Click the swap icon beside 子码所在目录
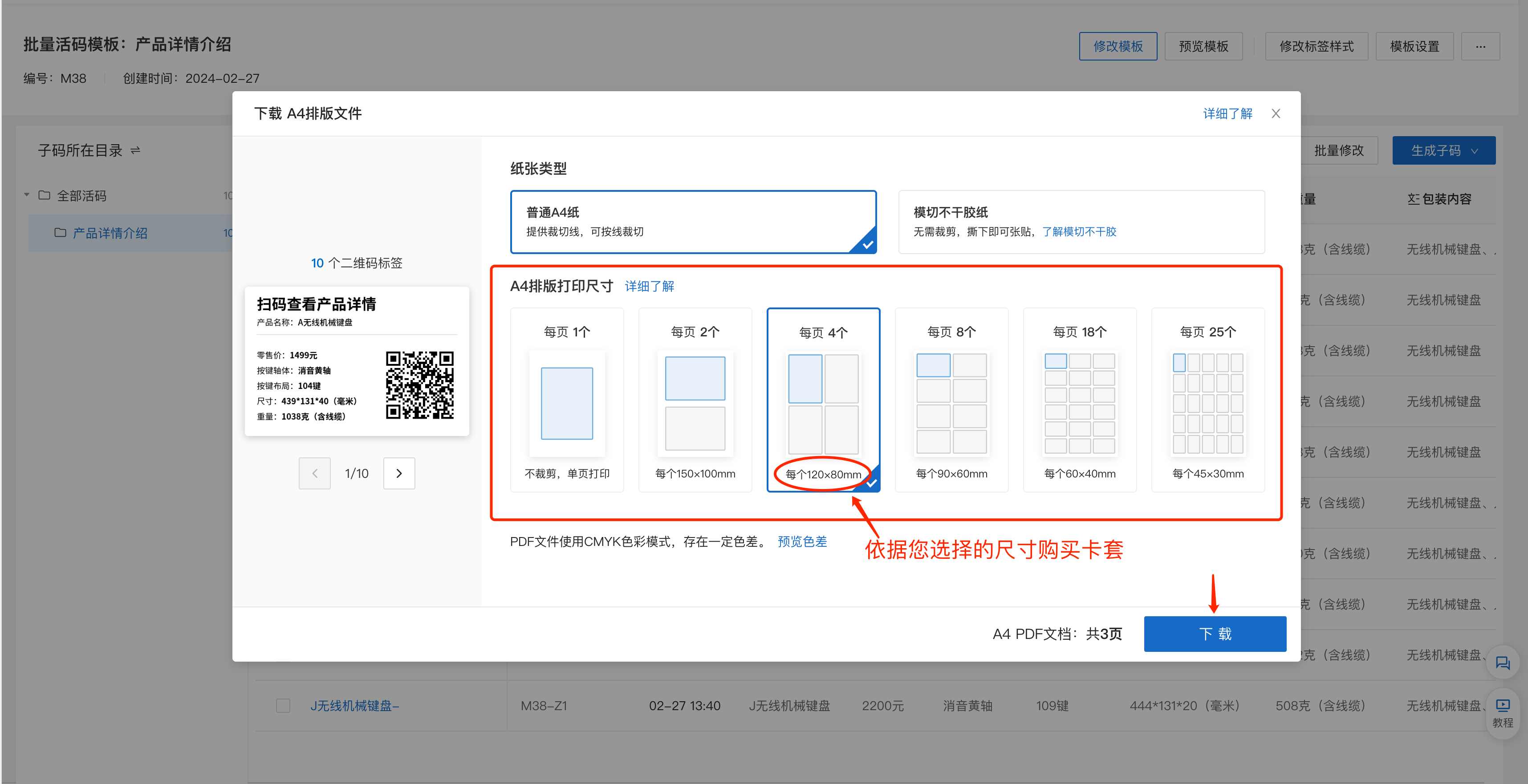1528x784 pixels. pyautogui.click(x=136, y=150)
